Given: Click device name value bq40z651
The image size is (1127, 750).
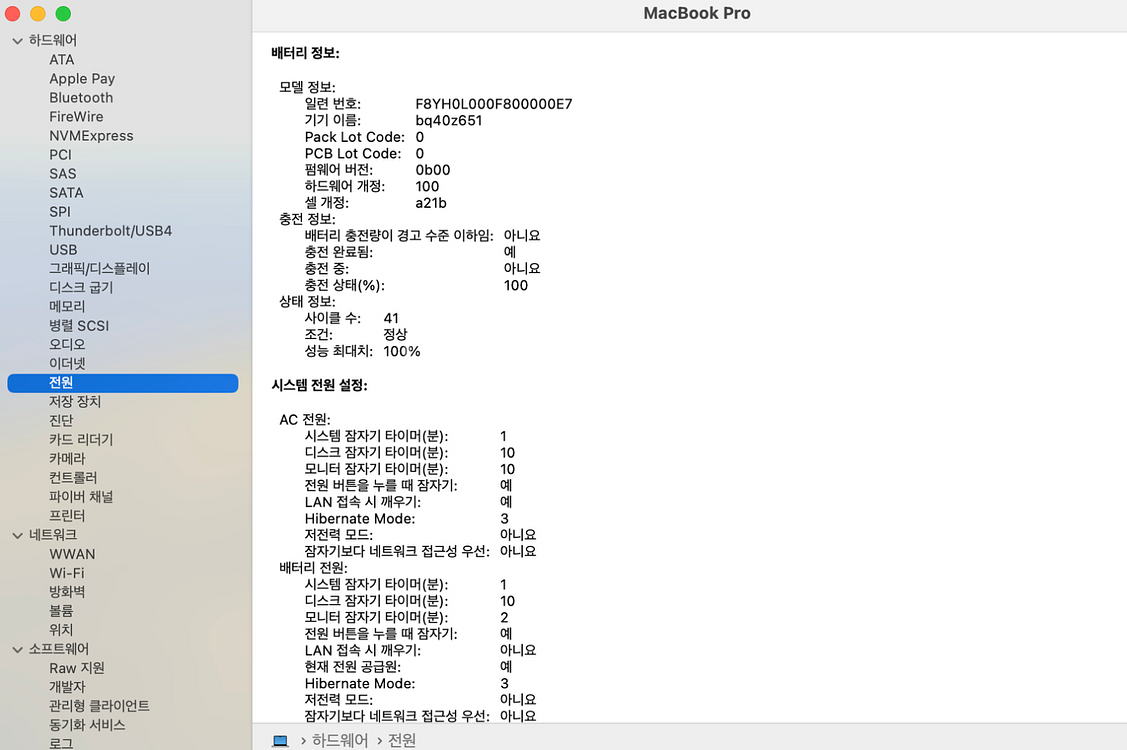Looking at the screenshot, I should 448,120.
